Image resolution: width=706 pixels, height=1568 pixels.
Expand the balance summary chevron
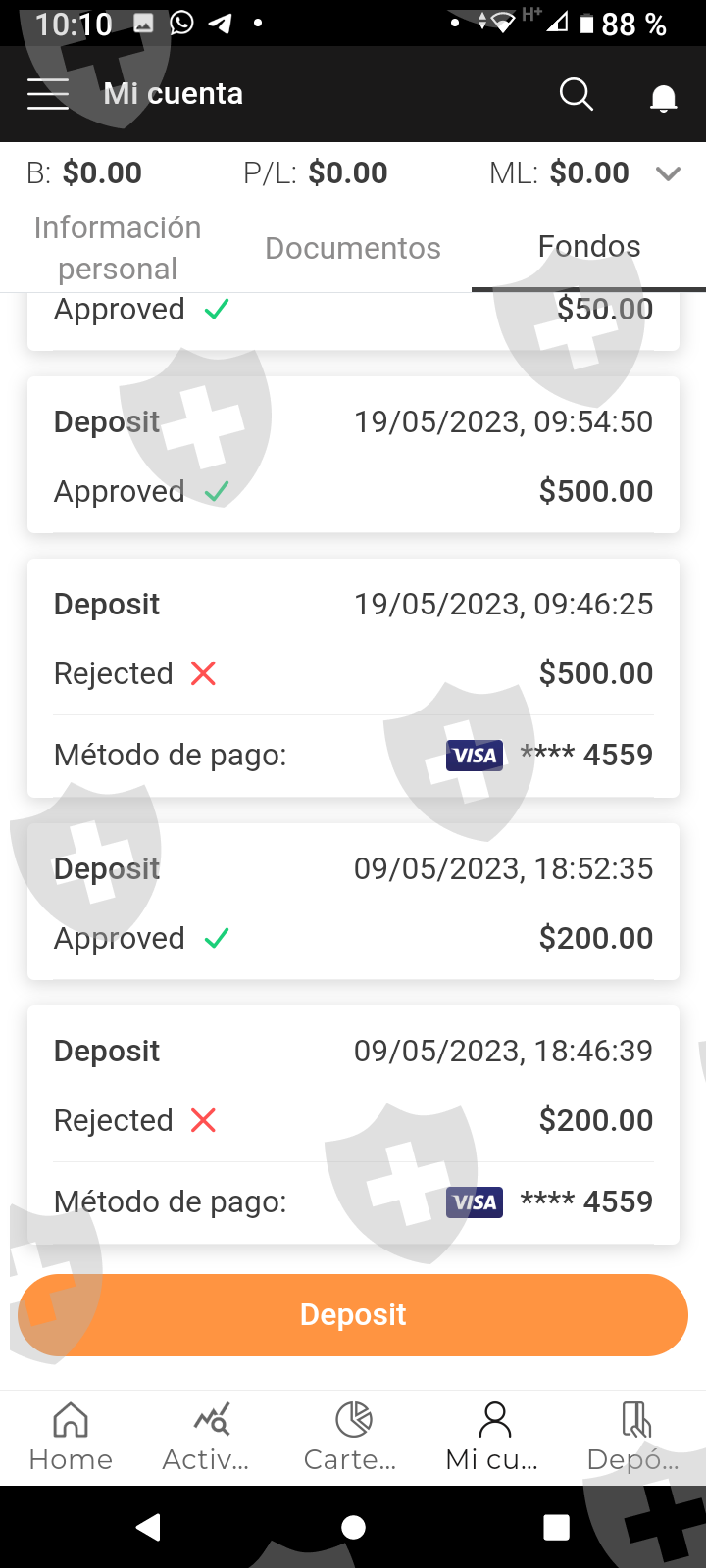point(669,173)
